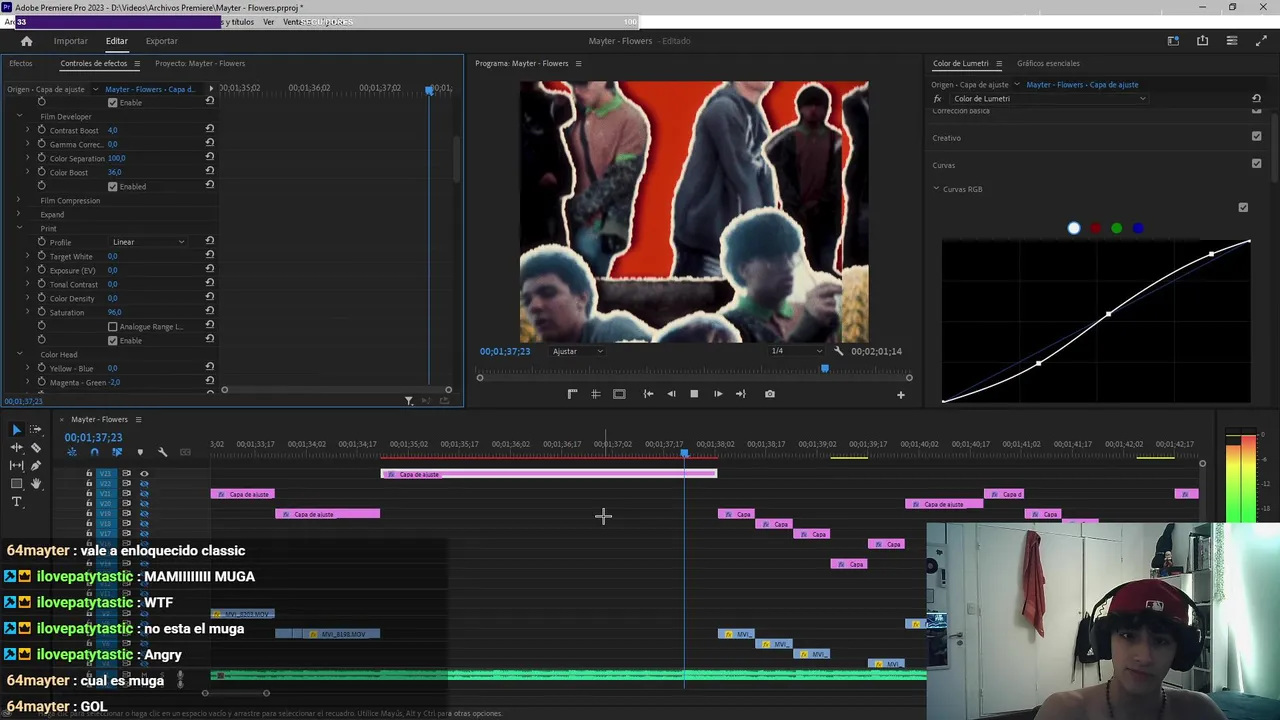1280x720 pixels.
Task: Toggle guides display in Program monitor
Action: 595,394
